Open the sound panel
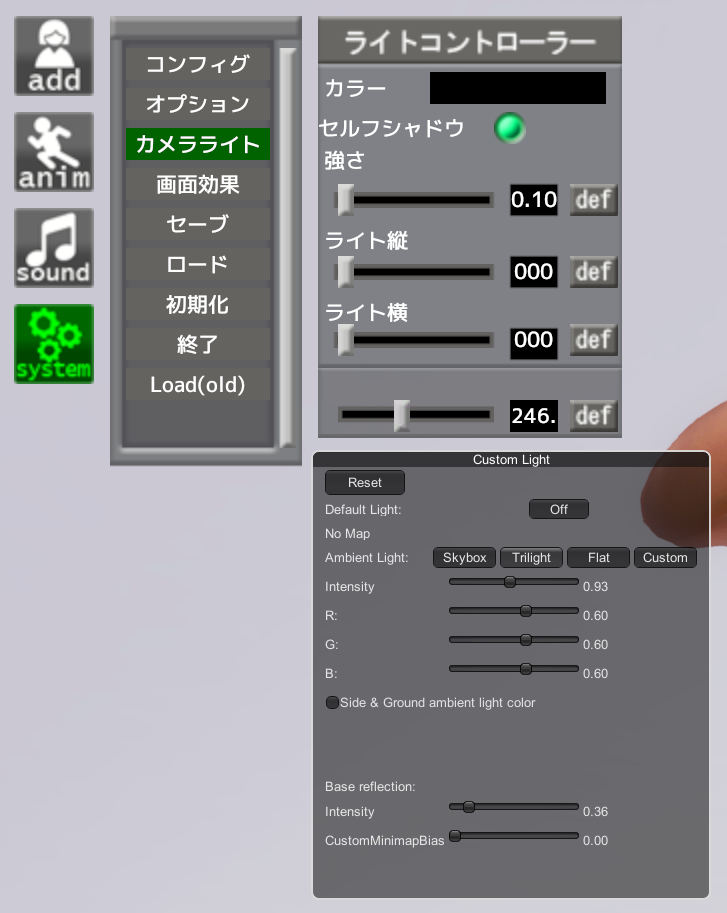727x913 pixels. click(x=54, y=248)
